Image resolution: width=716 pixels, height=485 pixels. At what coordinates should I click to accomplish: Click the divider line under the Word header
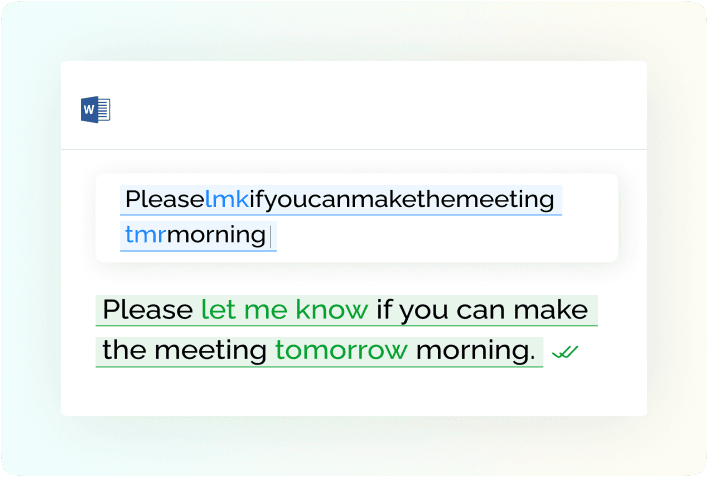click(354, 150)
